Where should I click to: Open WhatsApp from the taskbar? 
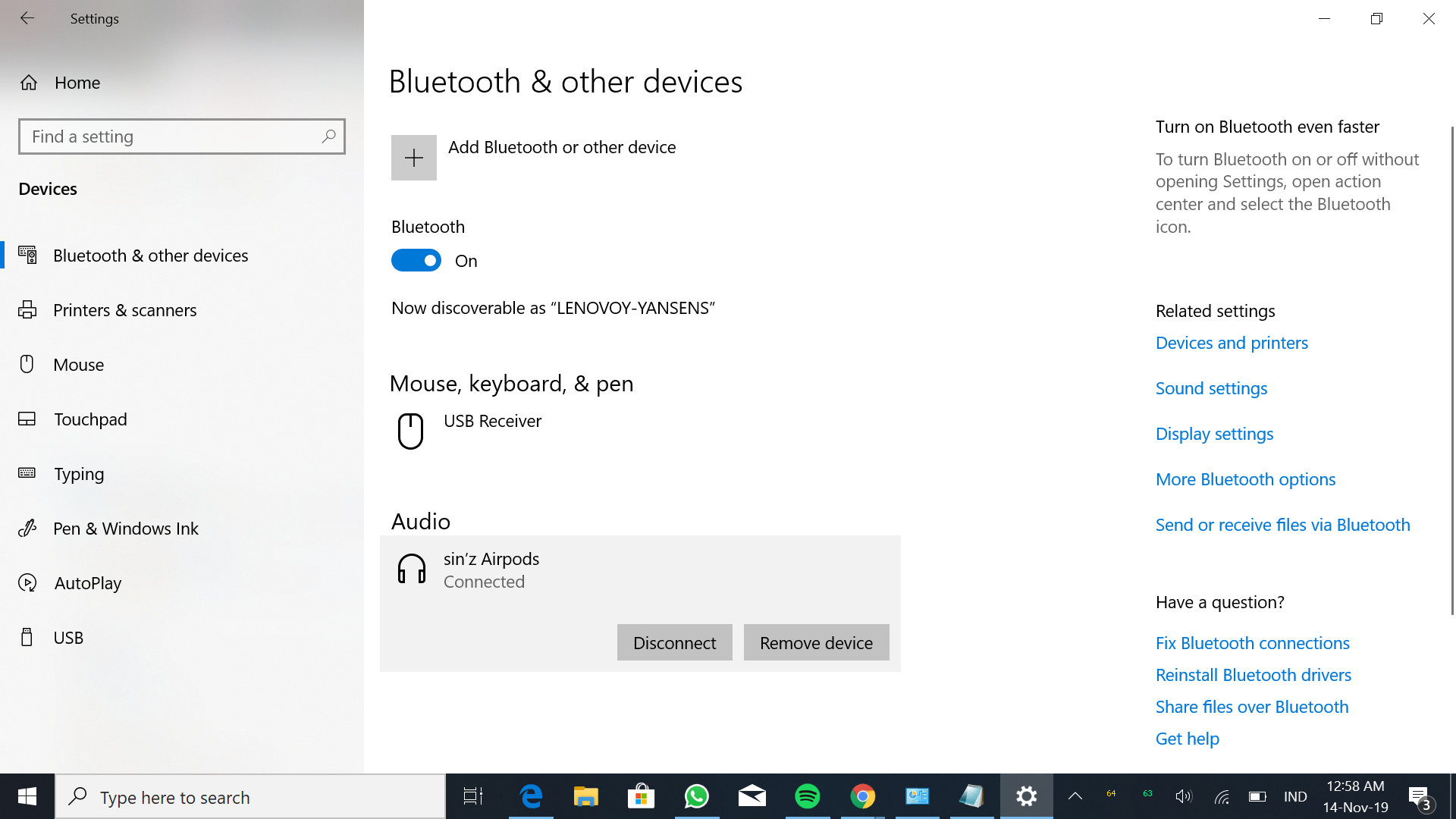[x=697, y=796]
